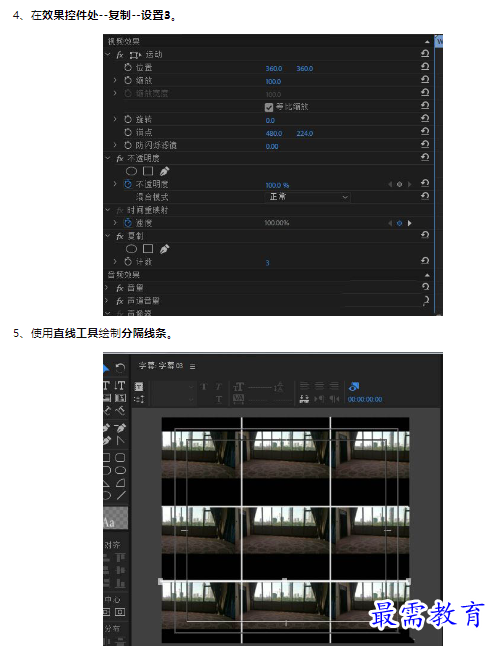The image size is (493, 646).
Task: Select the Pen tool in title toolbar
Action: coord(107,428)
